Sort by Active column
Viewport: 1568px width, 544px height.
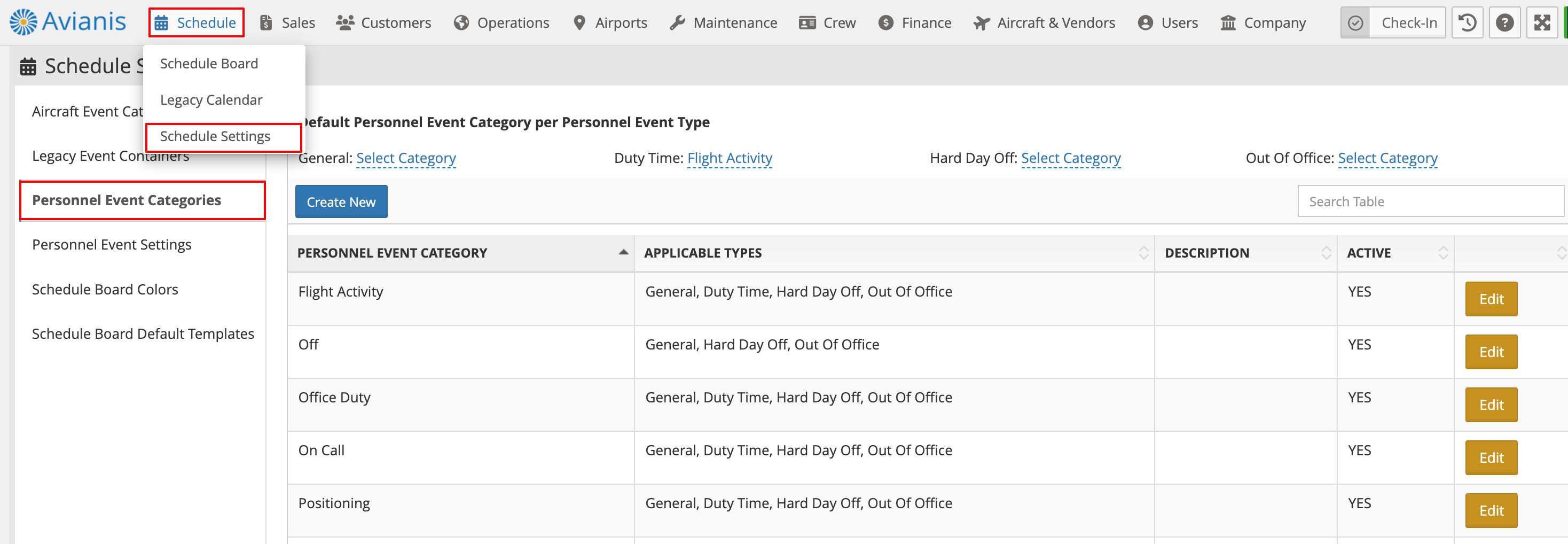[x=1395, y=253]
